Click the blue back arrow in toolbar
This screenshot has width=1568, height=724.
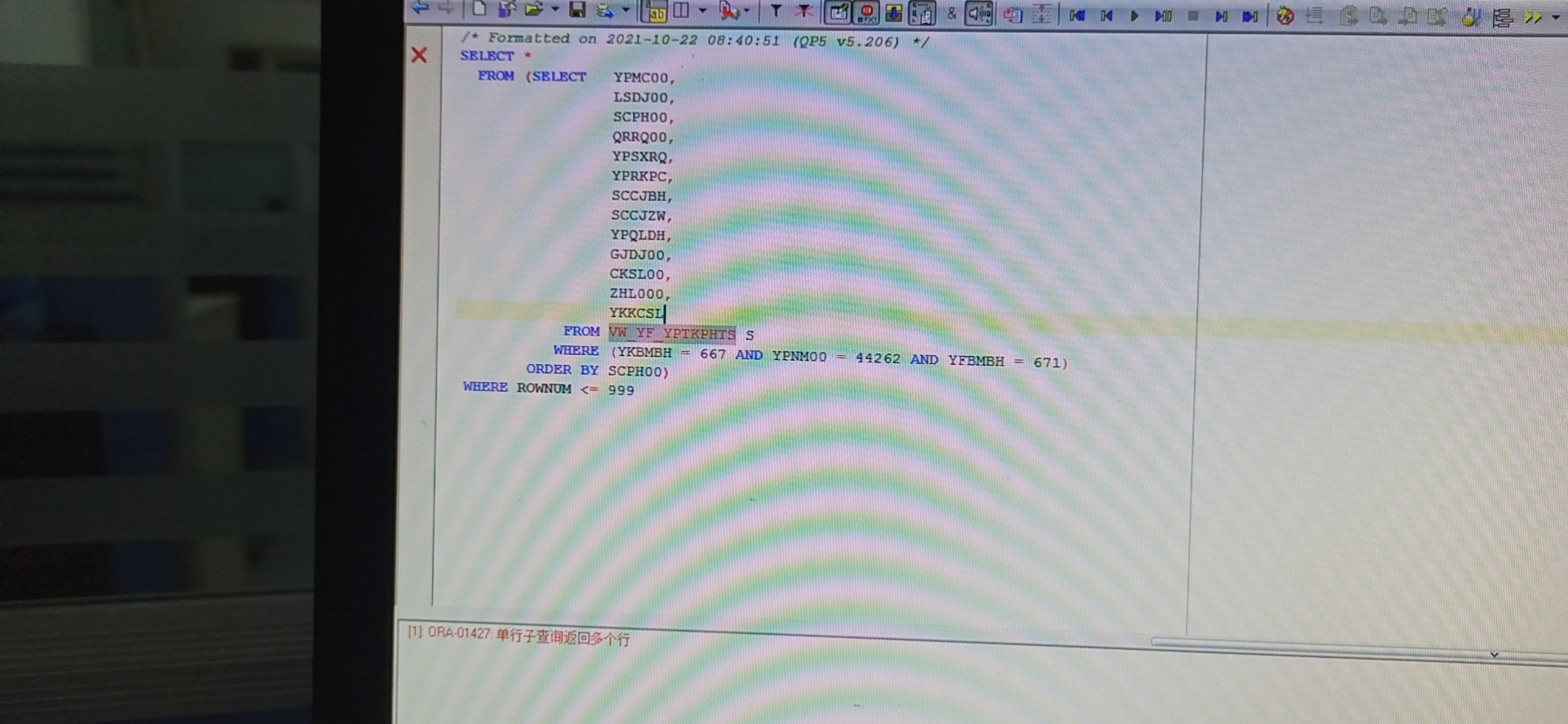pyautogui.click(x=421, y=8)
